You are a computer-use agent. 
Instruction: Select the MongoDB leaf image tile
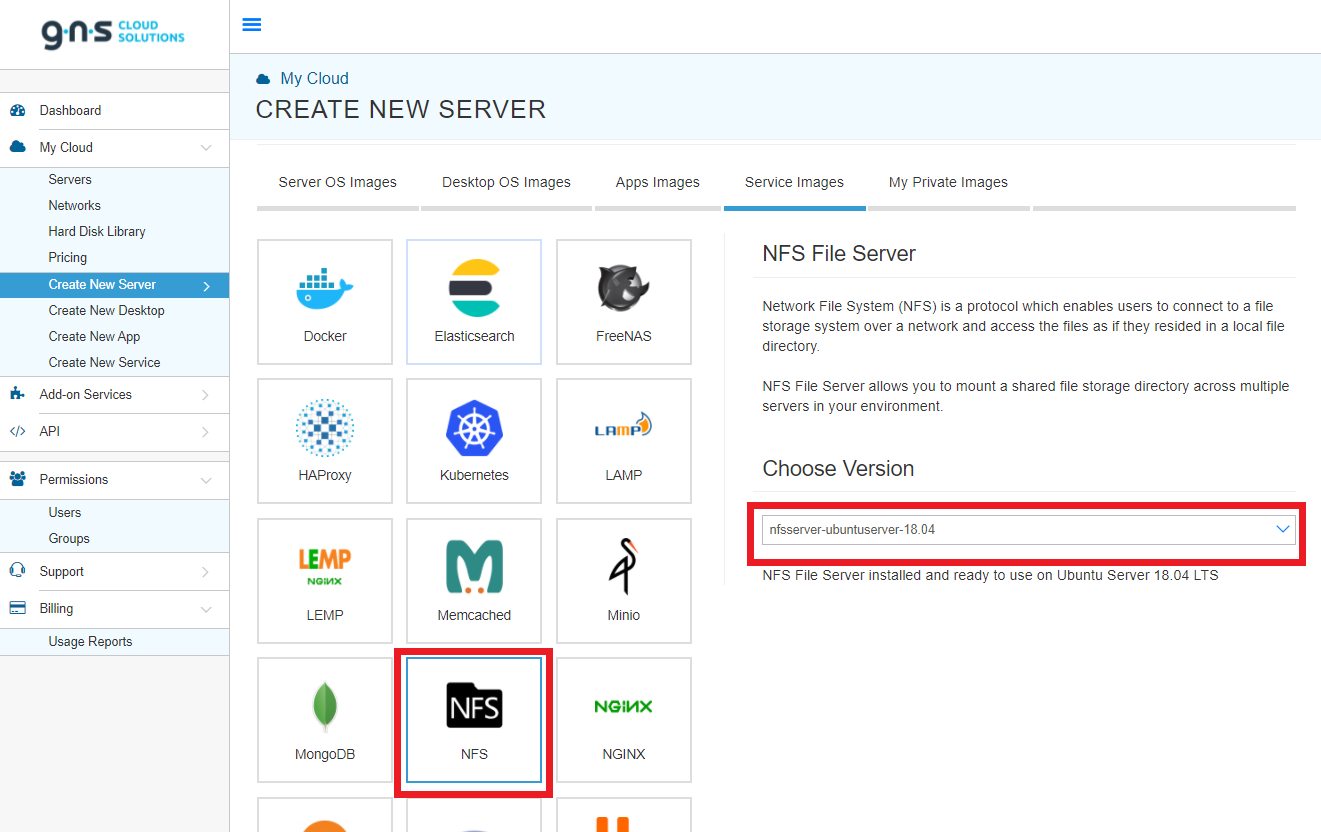pyautogui.click(x=325, y=720)
